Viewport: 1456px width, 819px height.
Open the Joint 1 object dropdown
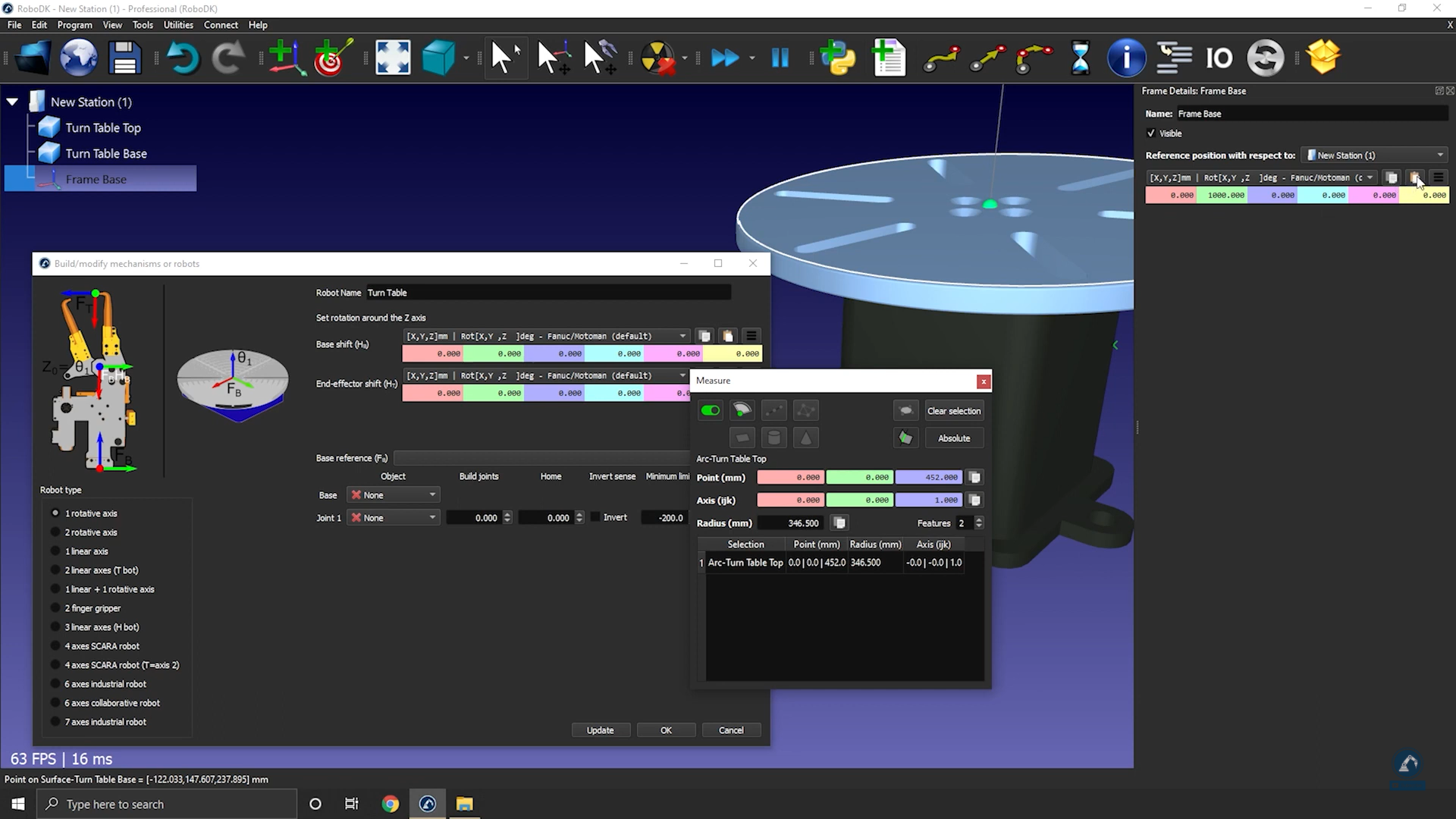(394, 518)
